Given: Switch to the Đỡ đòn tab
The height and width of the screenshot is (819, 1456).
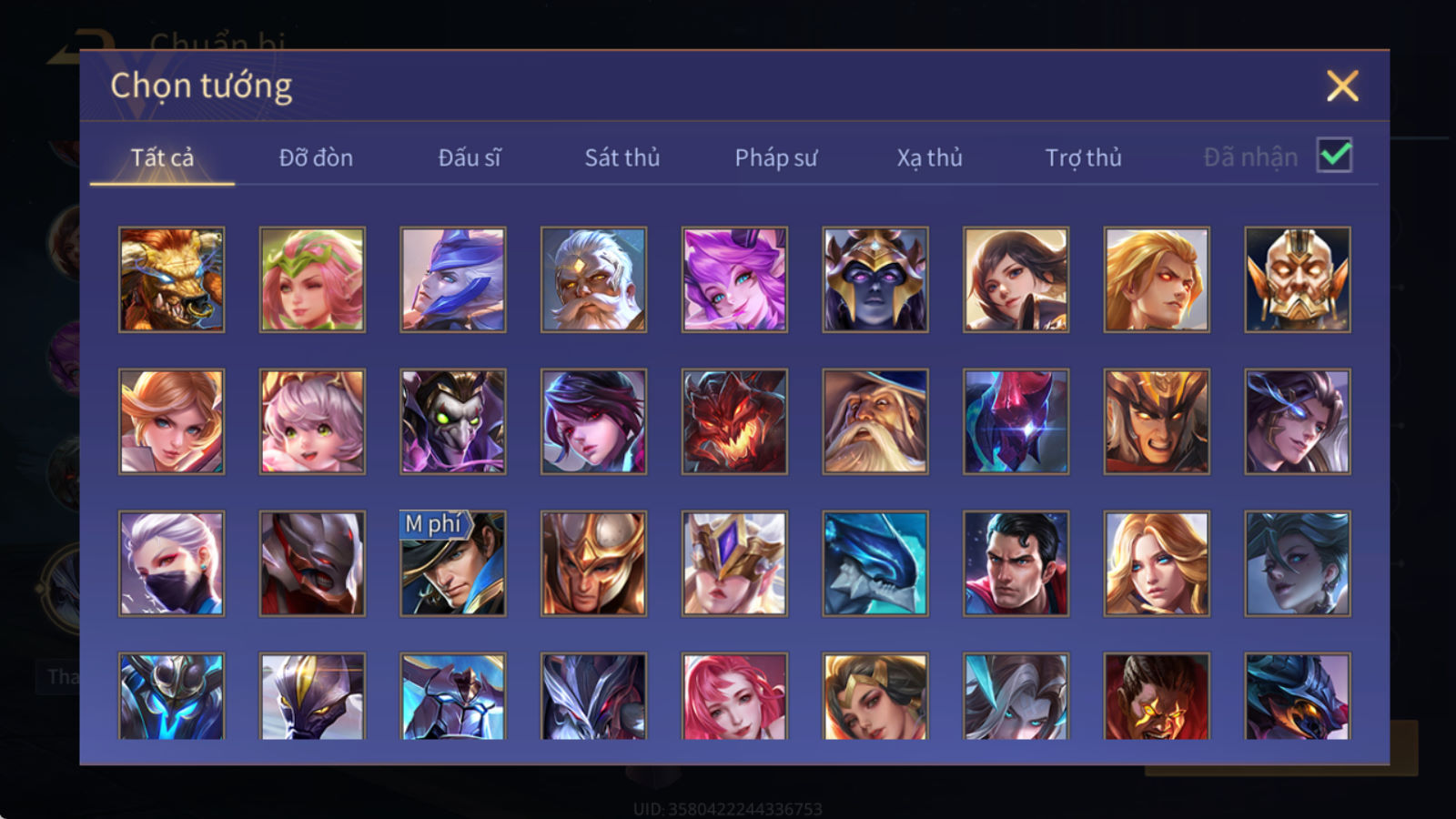Looking at the screenshot, I should click(316, 157).
